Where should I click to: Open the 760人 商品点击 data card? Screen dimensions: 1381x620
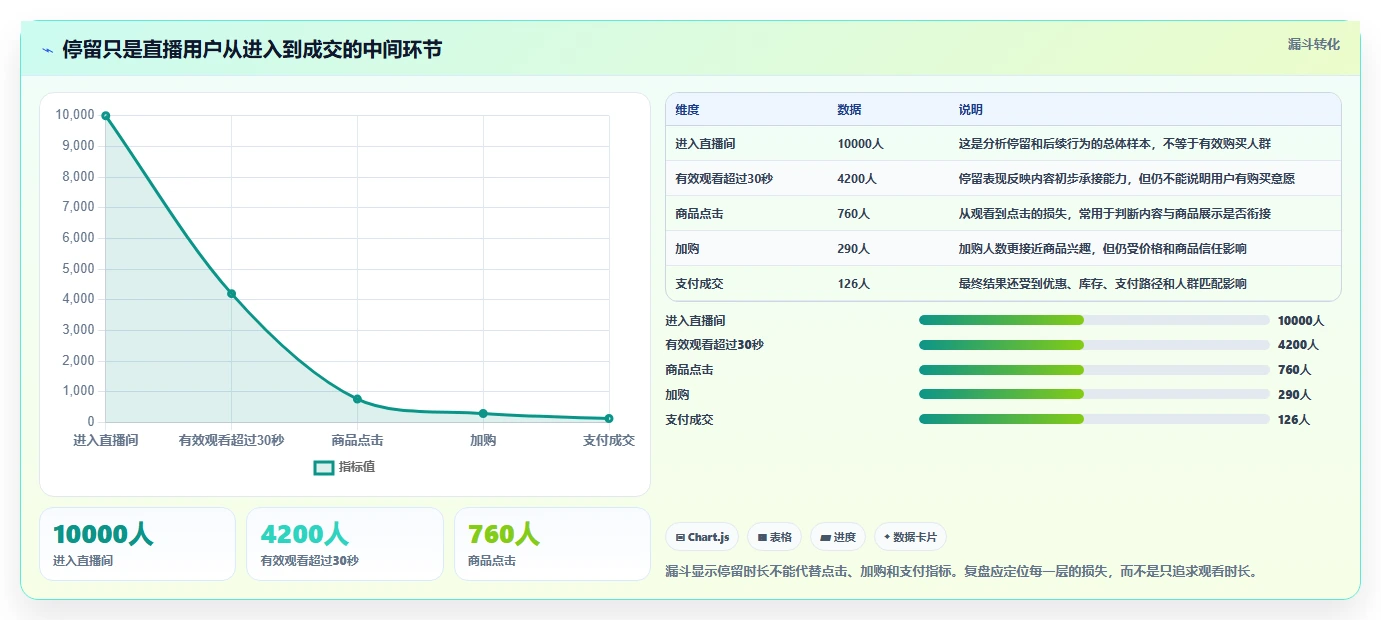552,544
